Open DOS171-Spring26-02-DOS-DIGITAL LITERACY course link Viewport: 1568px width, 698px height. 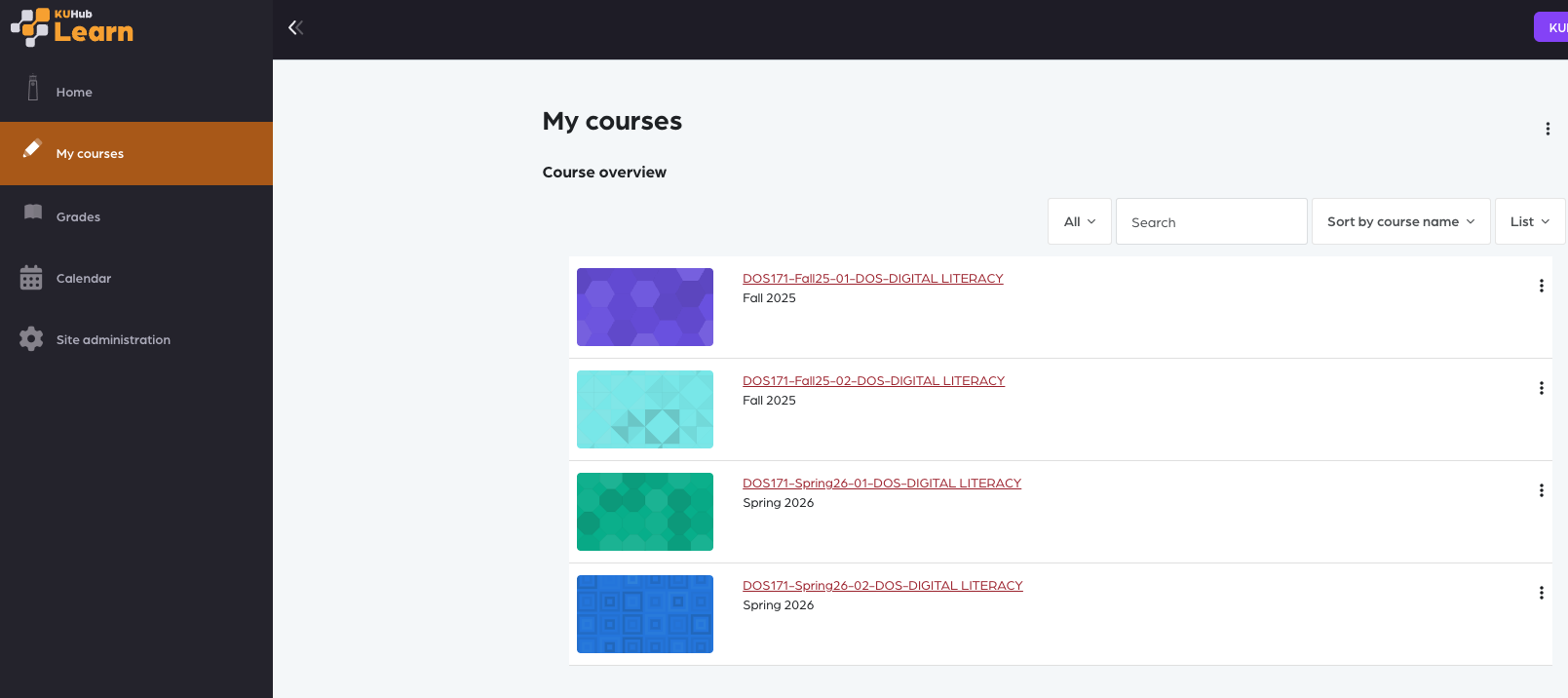[883, 586]
